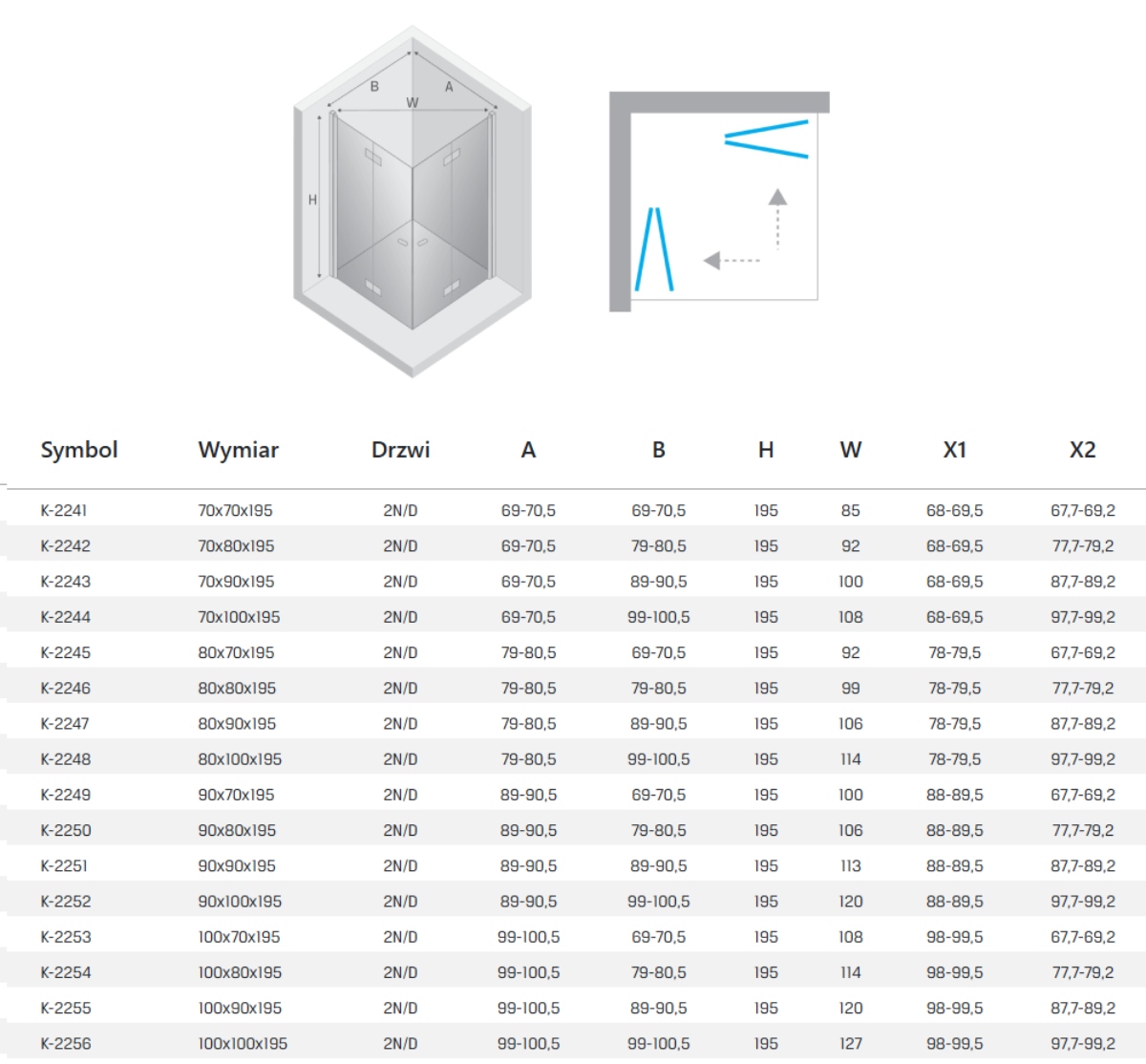Select the K-2256 symbol cell

66,1044
